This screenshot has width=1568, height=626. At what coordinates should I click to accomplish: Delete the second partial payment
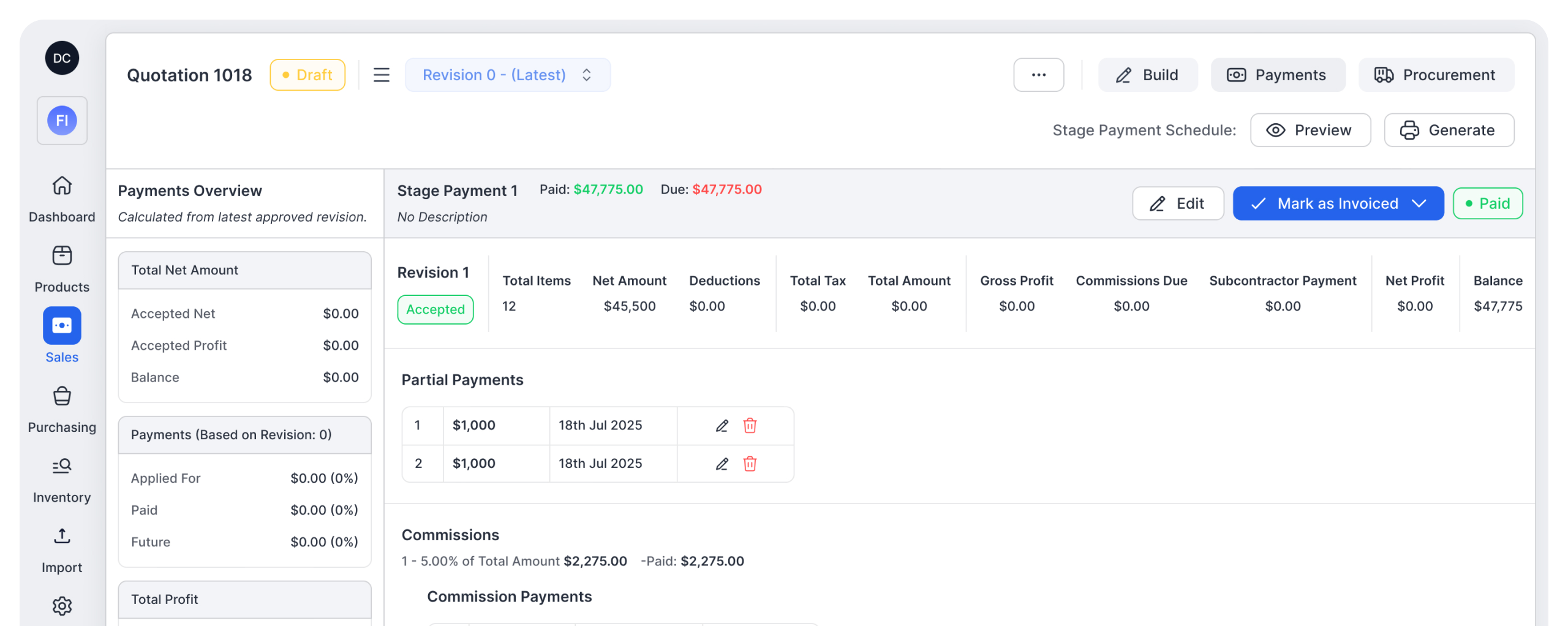point(750,464)
